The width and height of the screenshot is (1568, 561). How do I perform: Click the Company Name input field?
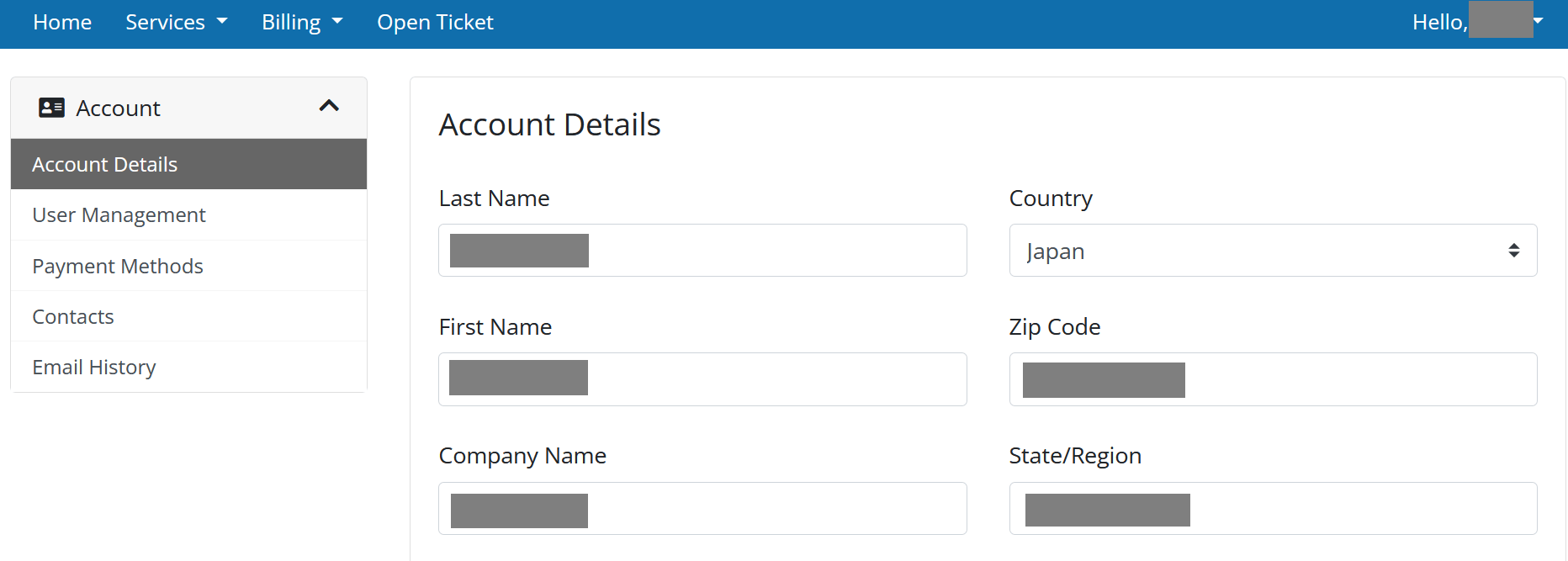[x=702, y=509]
